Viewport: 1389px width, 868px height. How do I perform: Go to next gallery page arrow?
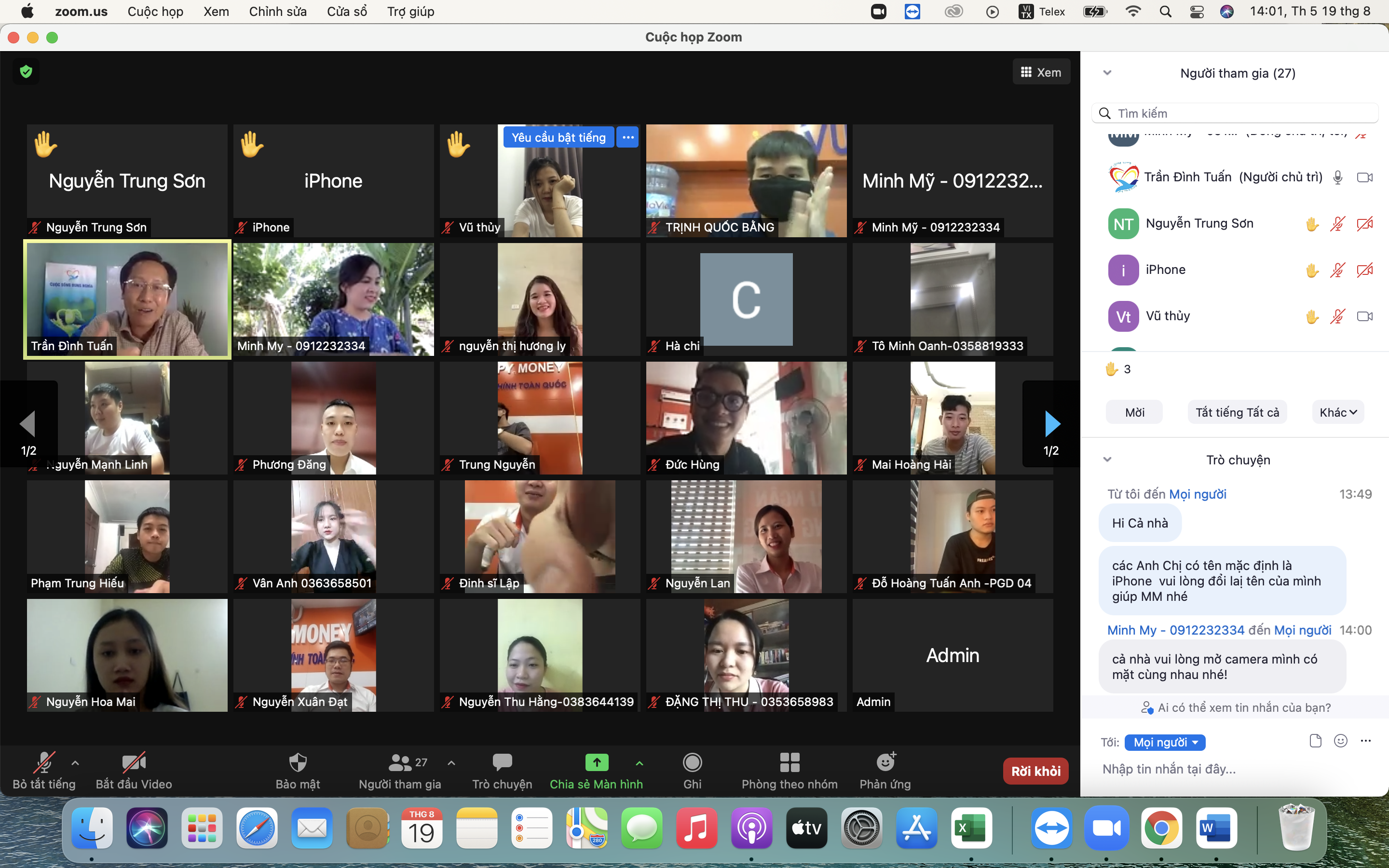click(1051, 424)
